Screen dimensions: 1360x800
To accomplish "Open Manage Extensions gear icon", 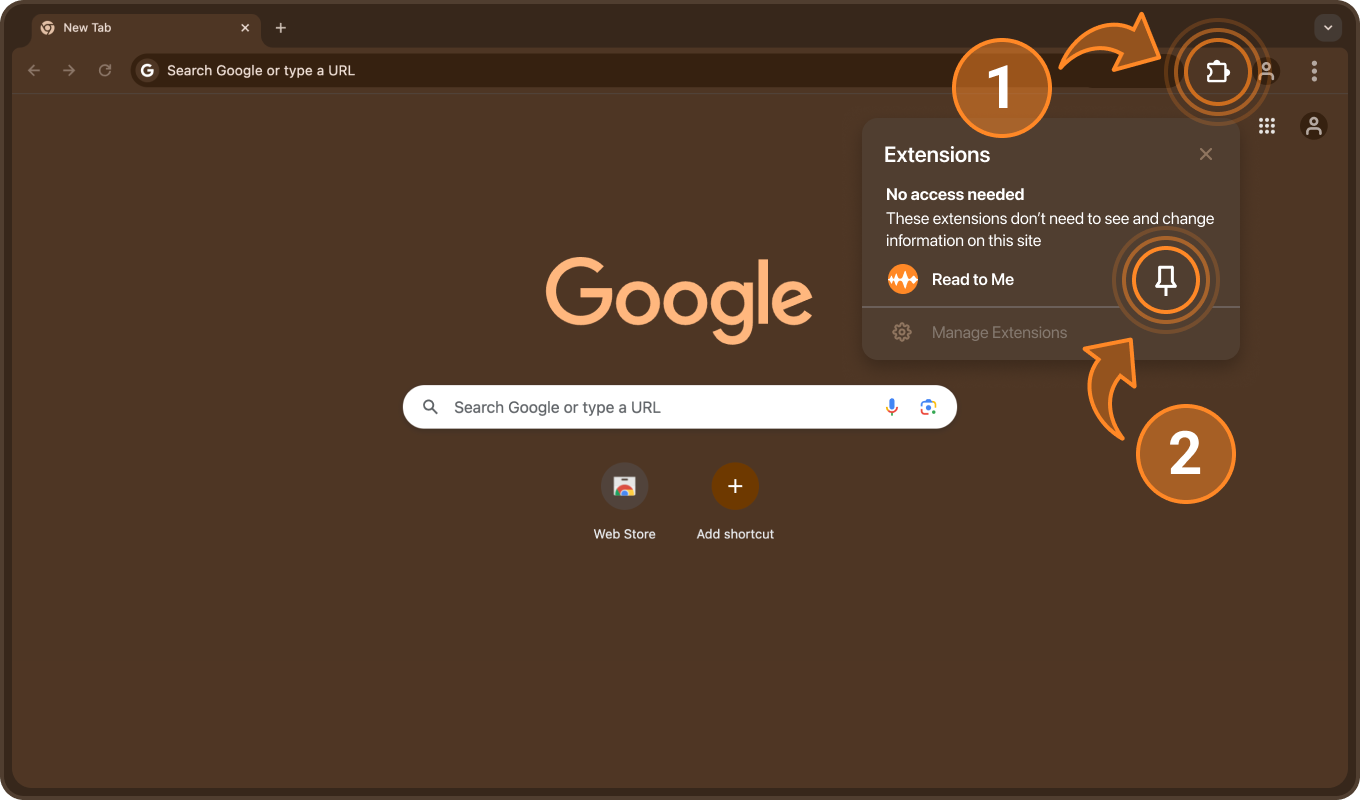I will (x=902, y=332).
